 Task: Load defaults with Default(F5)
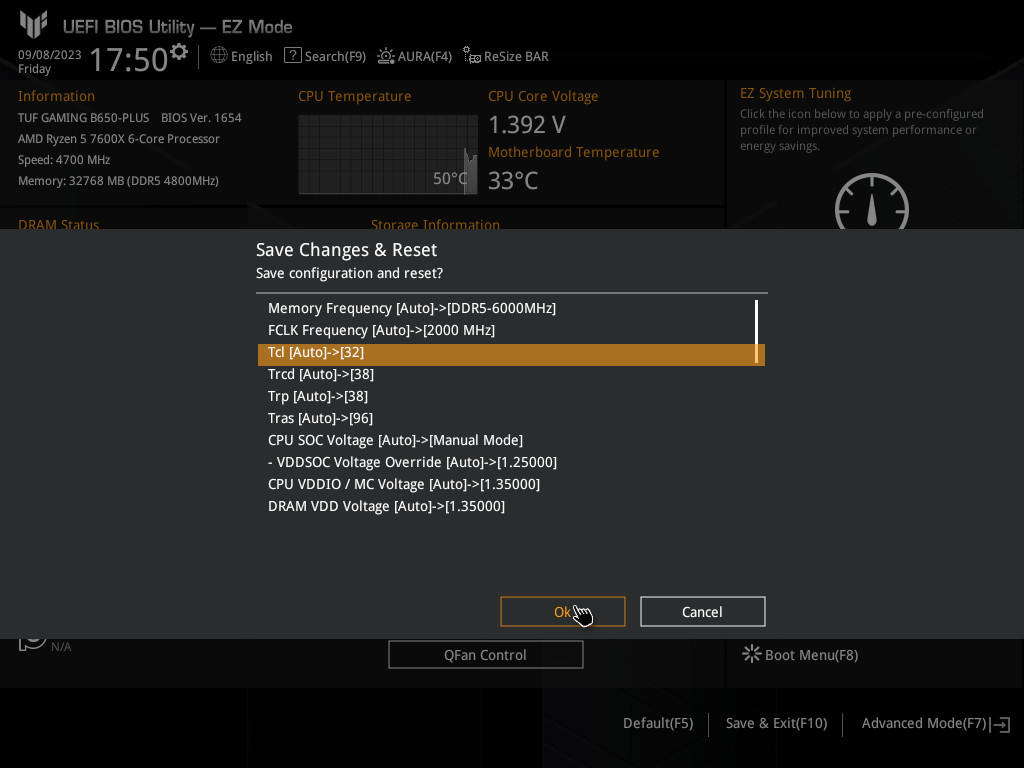[x=658, y=723]
